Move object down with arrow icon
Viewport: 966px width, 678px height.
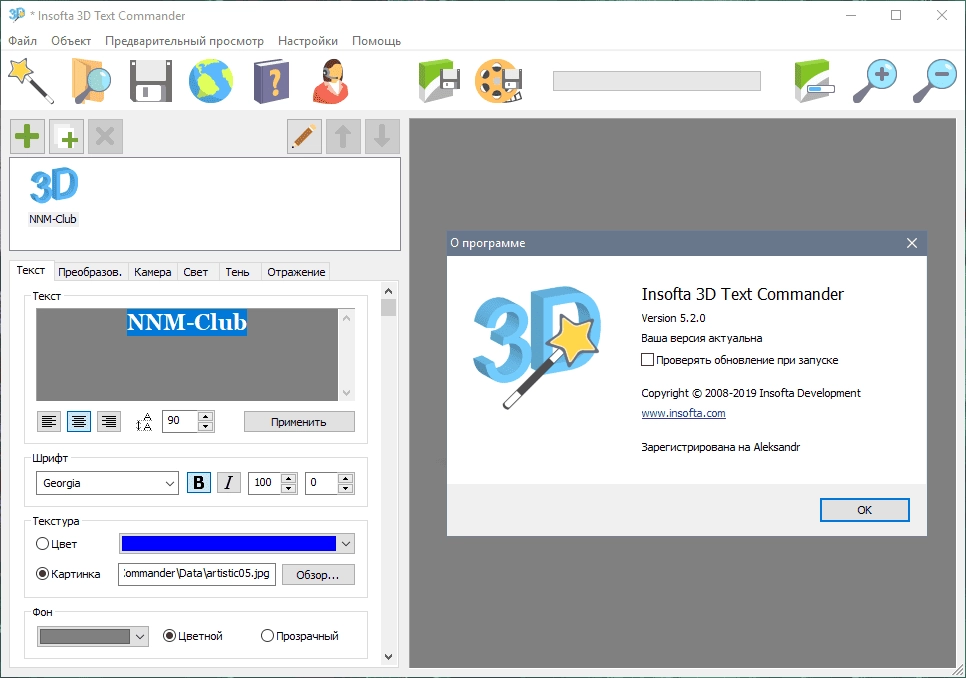382,136
